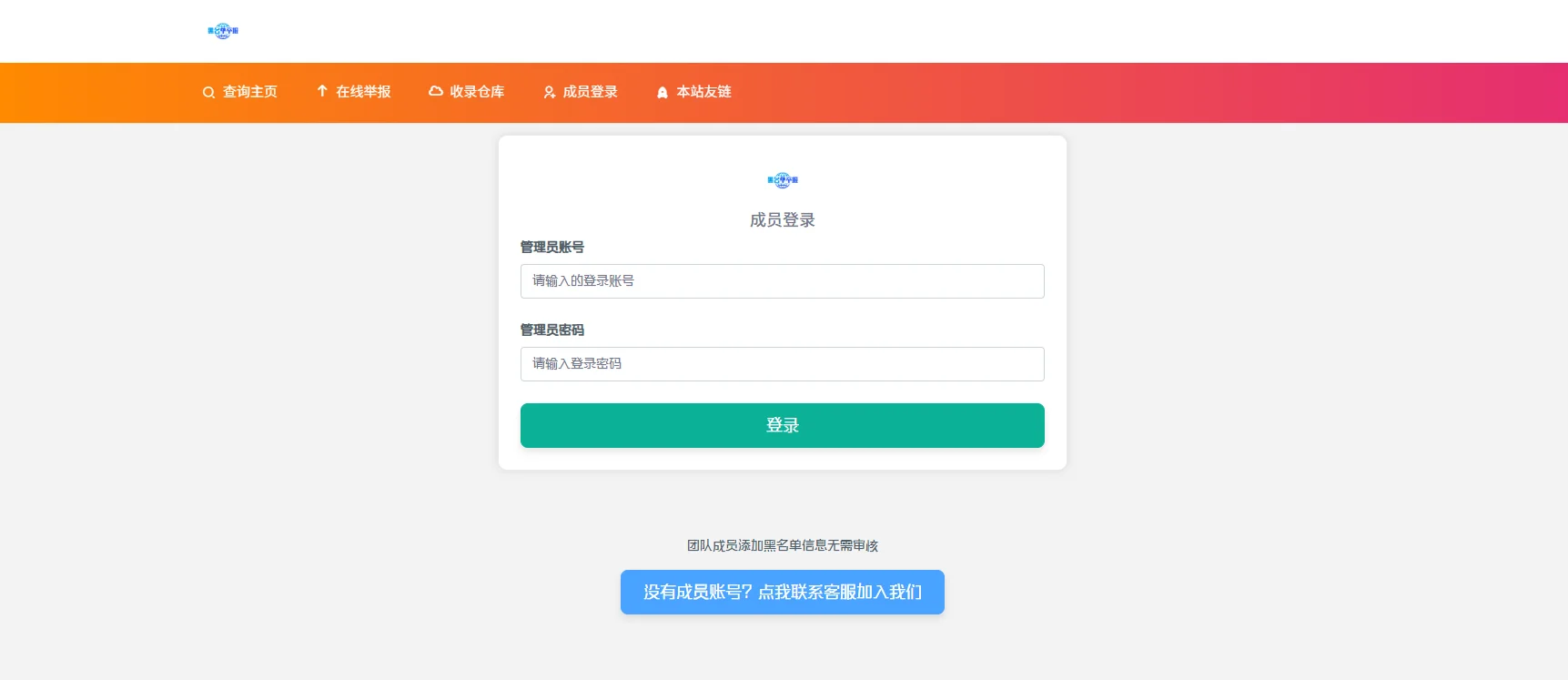Open the 查询主页 menu item
Viewport: 1568px width, 680px height.
[x=240, y=92]
